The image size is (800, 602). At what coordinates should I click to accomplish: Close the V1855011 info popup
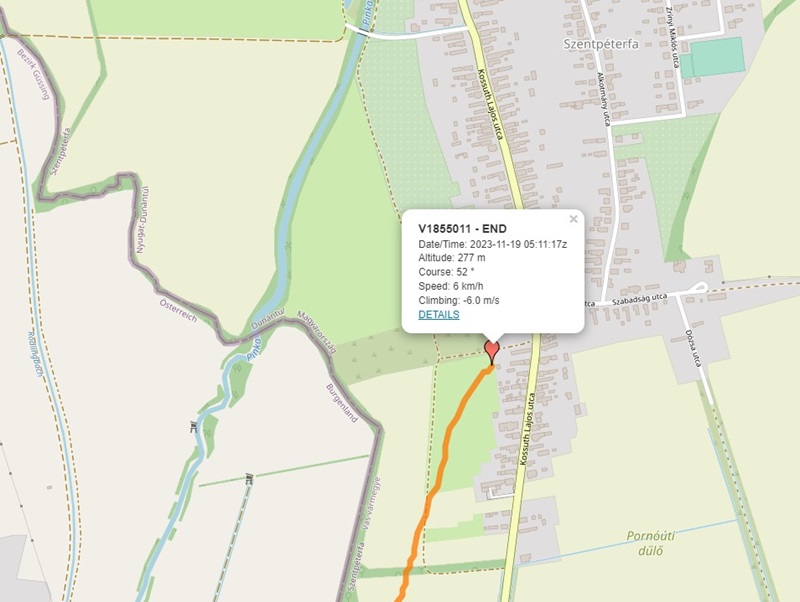pos(573,219)
